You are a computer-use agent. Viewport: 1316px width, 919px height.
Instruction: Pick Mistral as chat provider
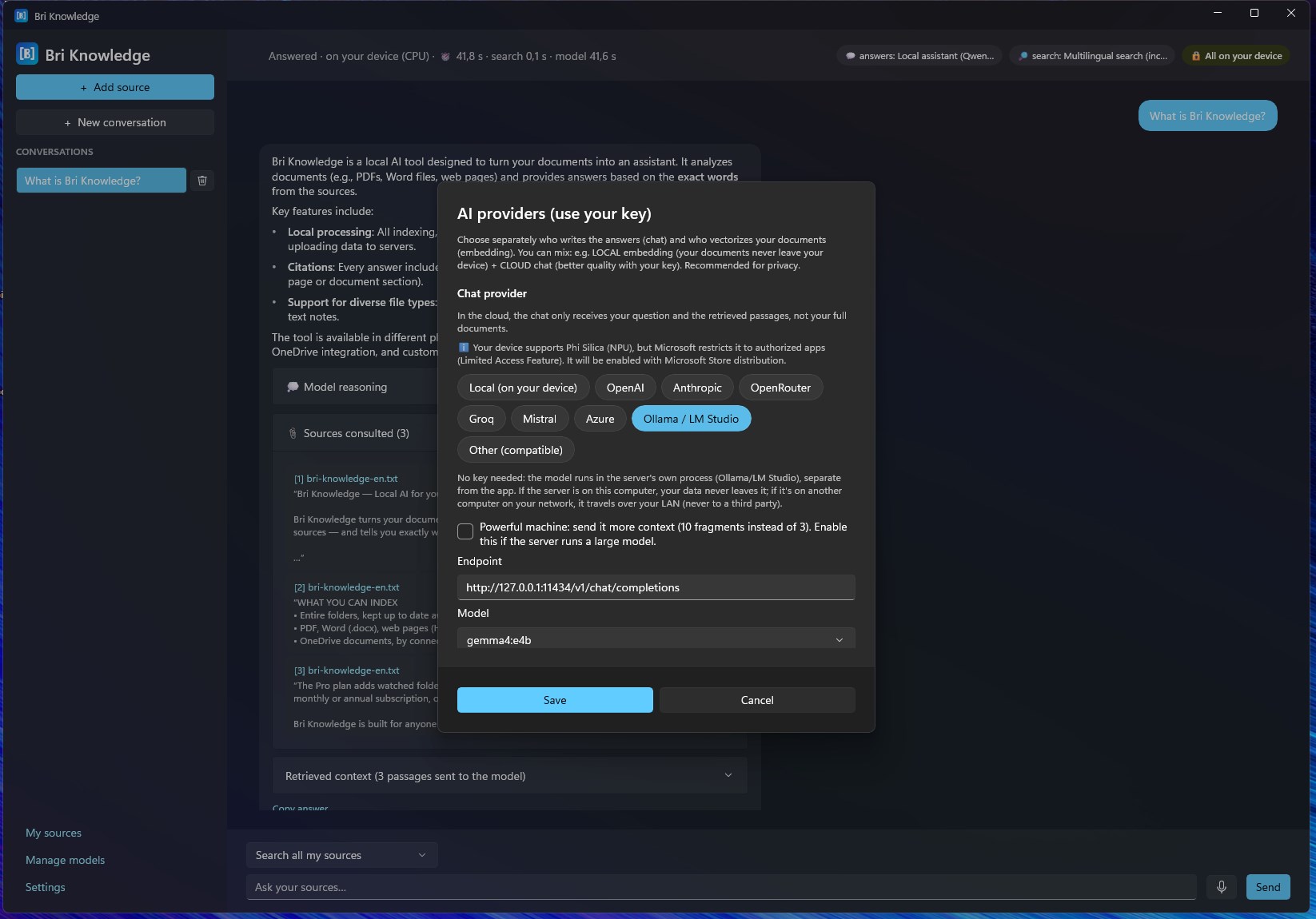click(540, 419)
